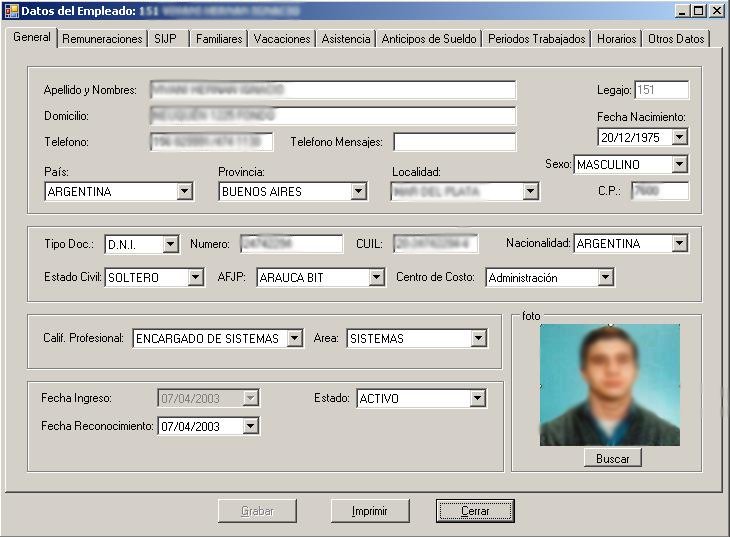Expand the Estado dropdown showing ACTIVO
730x537 pixels.
[477, 398]
